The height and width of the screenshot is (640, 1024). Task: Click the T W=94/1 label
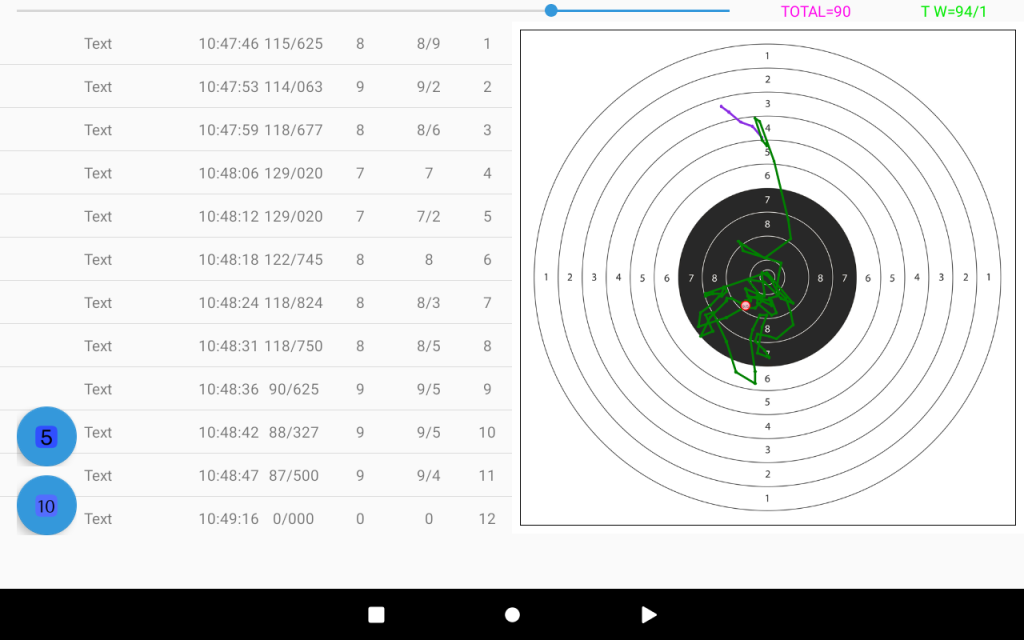(x=953, y=12)
